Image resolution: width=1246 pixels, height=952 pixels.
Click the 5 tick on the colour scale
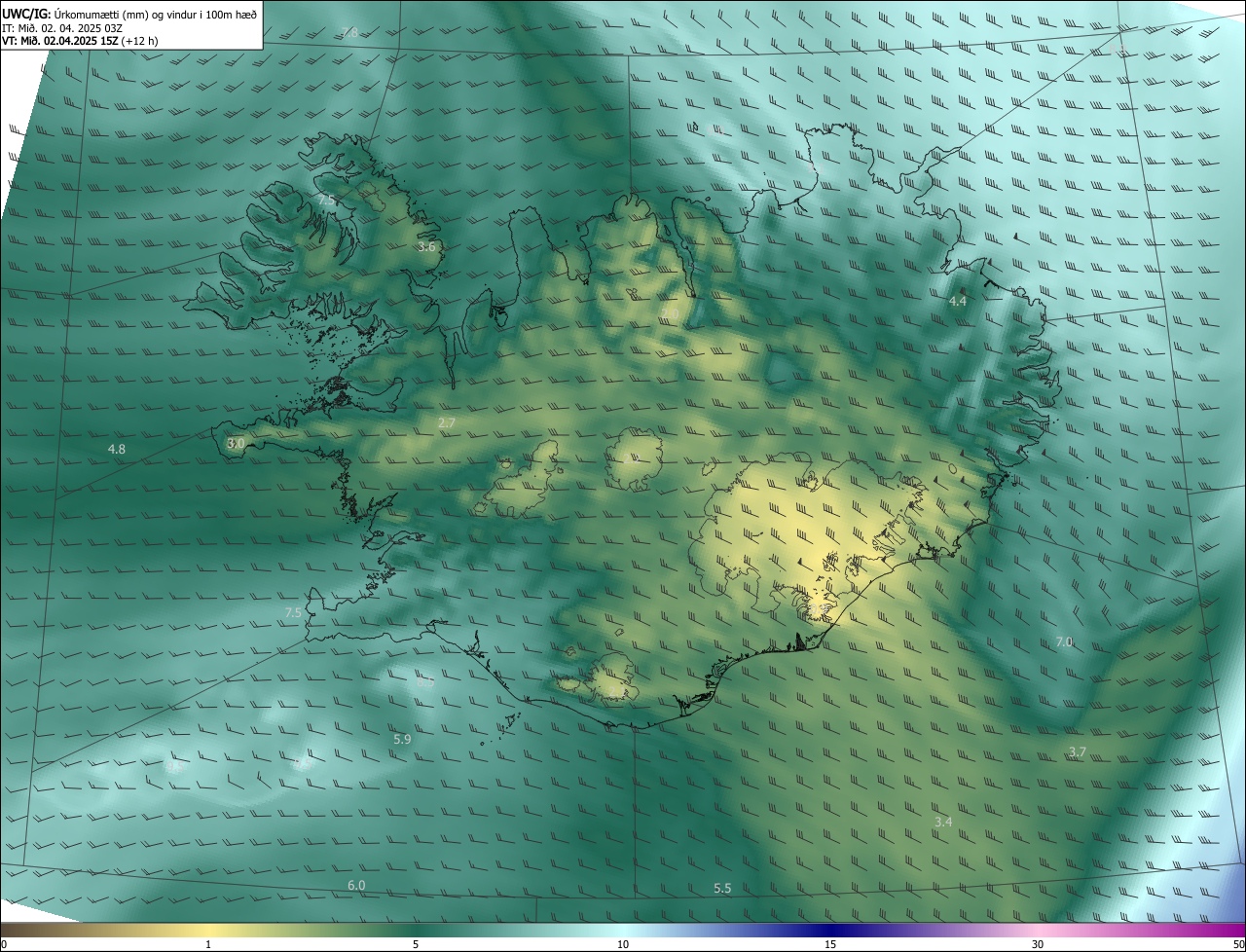pyautogui.click(x=416, y=944)
